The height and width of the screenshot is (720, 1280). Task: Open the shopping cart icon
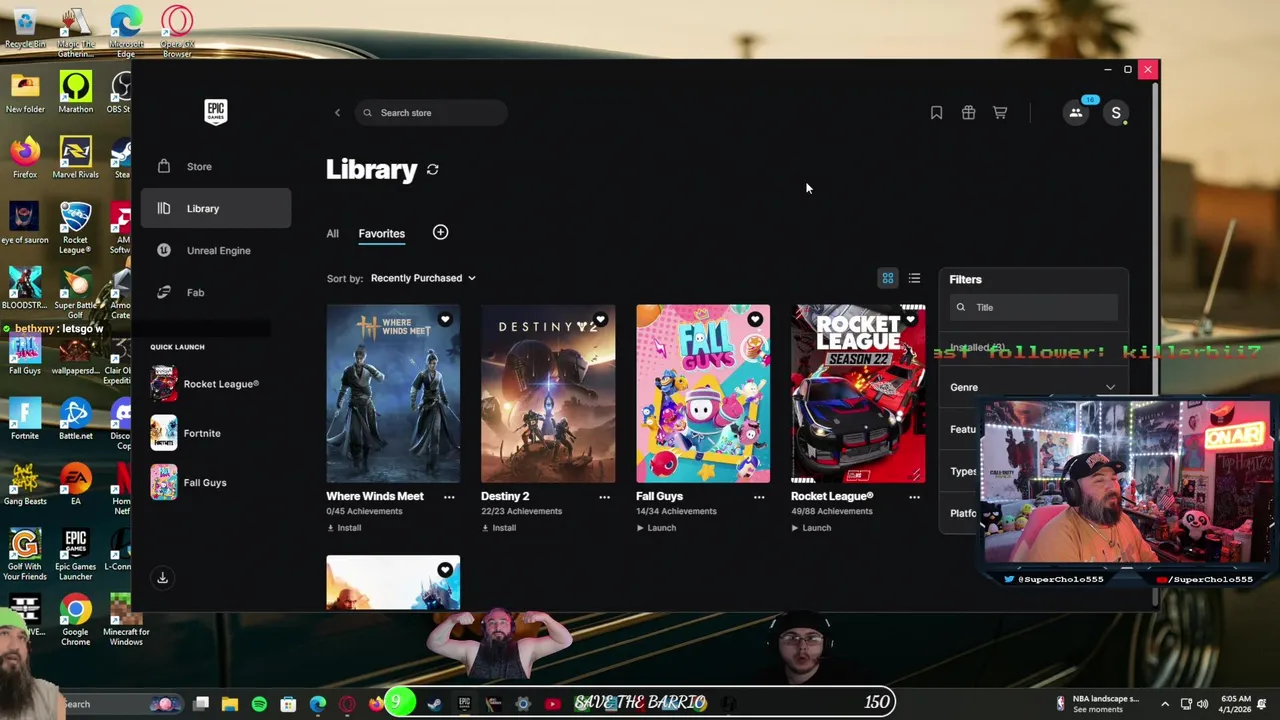point(1000,113)
